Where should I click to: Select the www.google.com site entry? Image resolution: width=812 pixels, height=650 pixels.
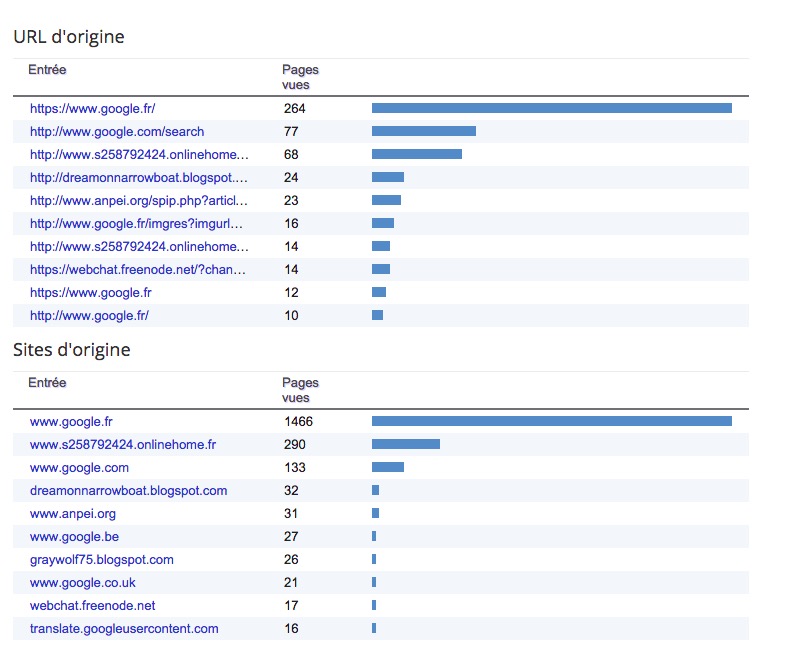point(79,468)
